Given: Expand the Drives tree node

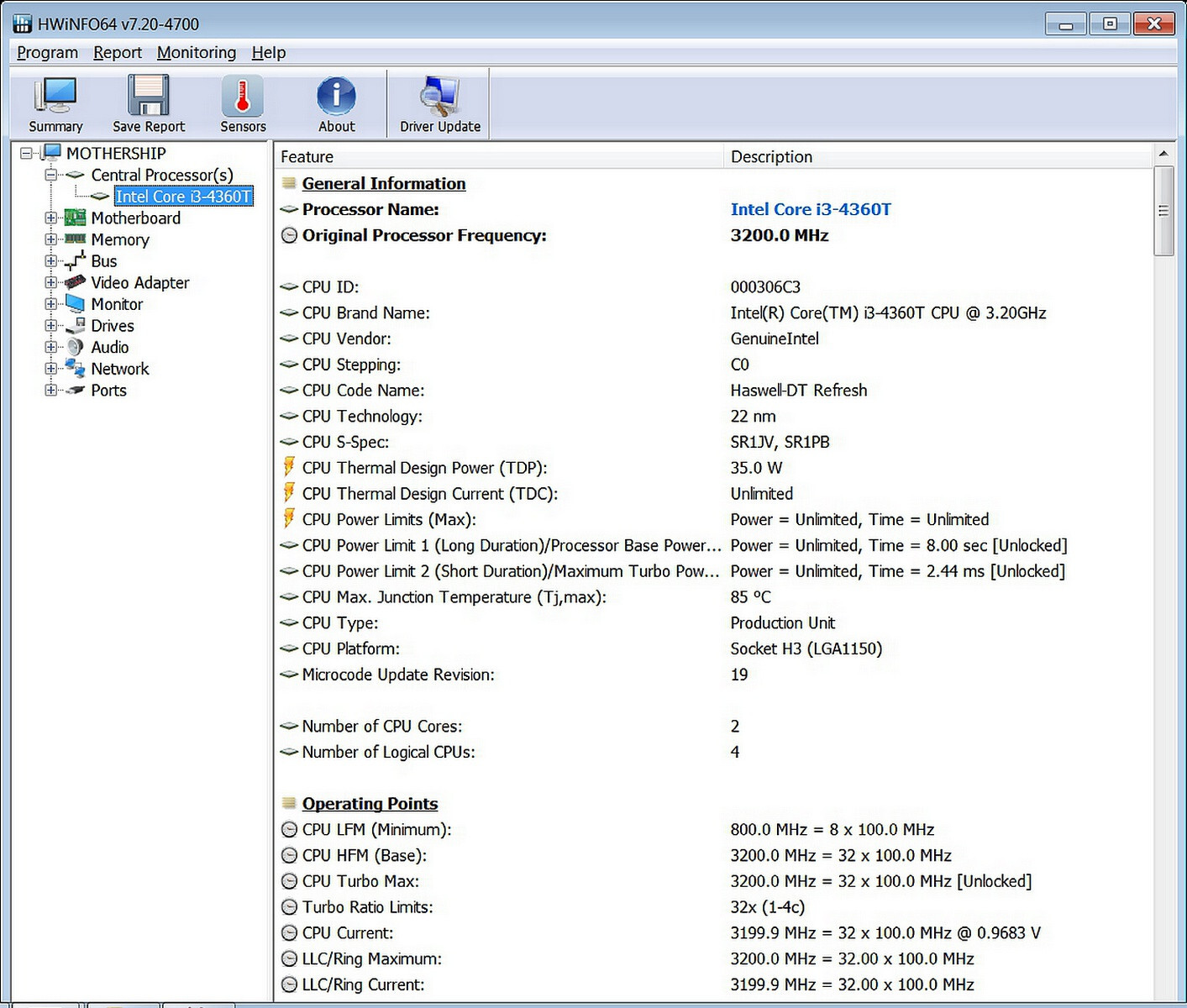Looking at the screenshot, I should click(x=51, y=326).
